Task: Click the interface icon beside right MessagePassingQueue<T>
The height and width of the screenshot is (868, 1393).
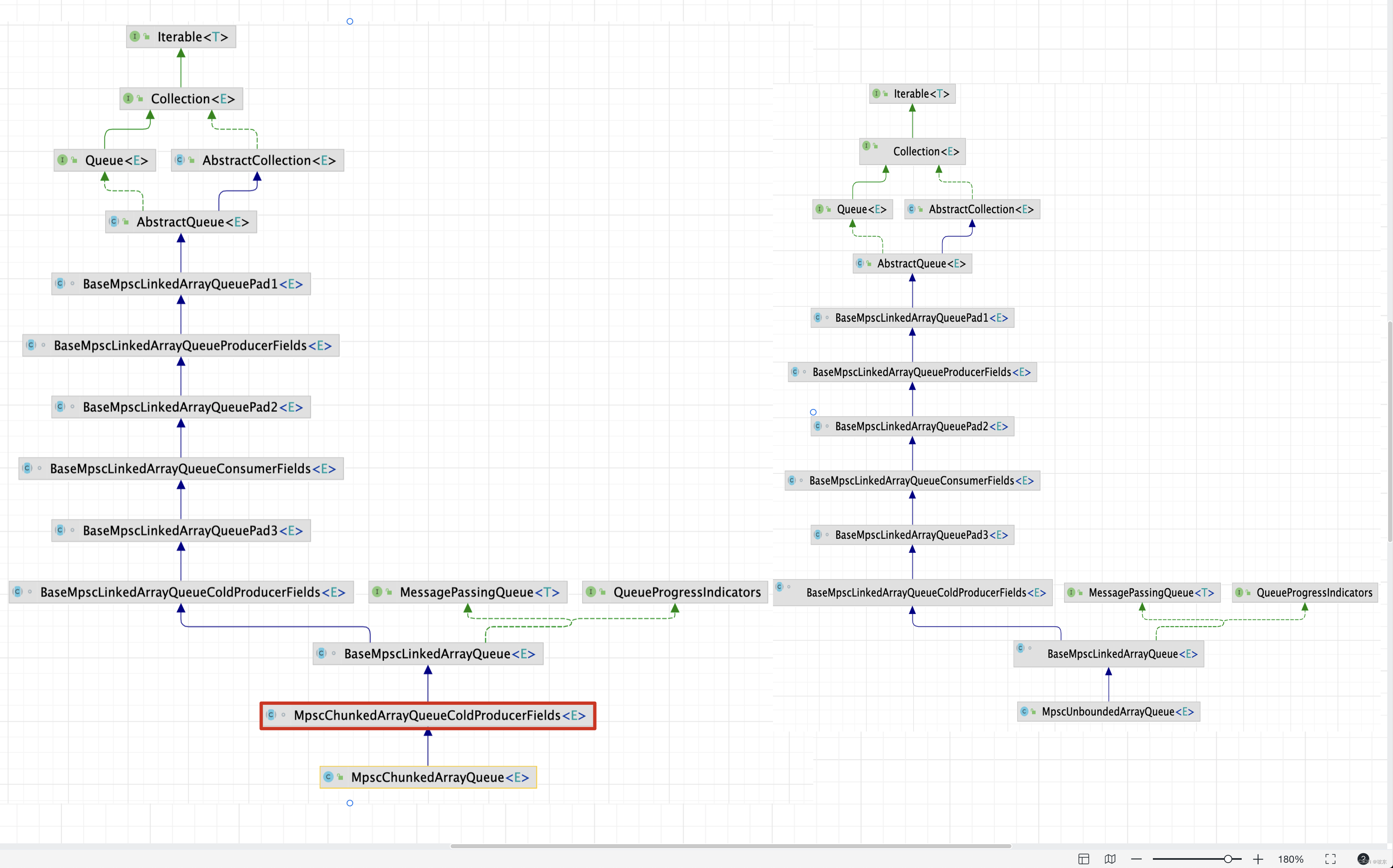Action: (x=1071, y=593)
